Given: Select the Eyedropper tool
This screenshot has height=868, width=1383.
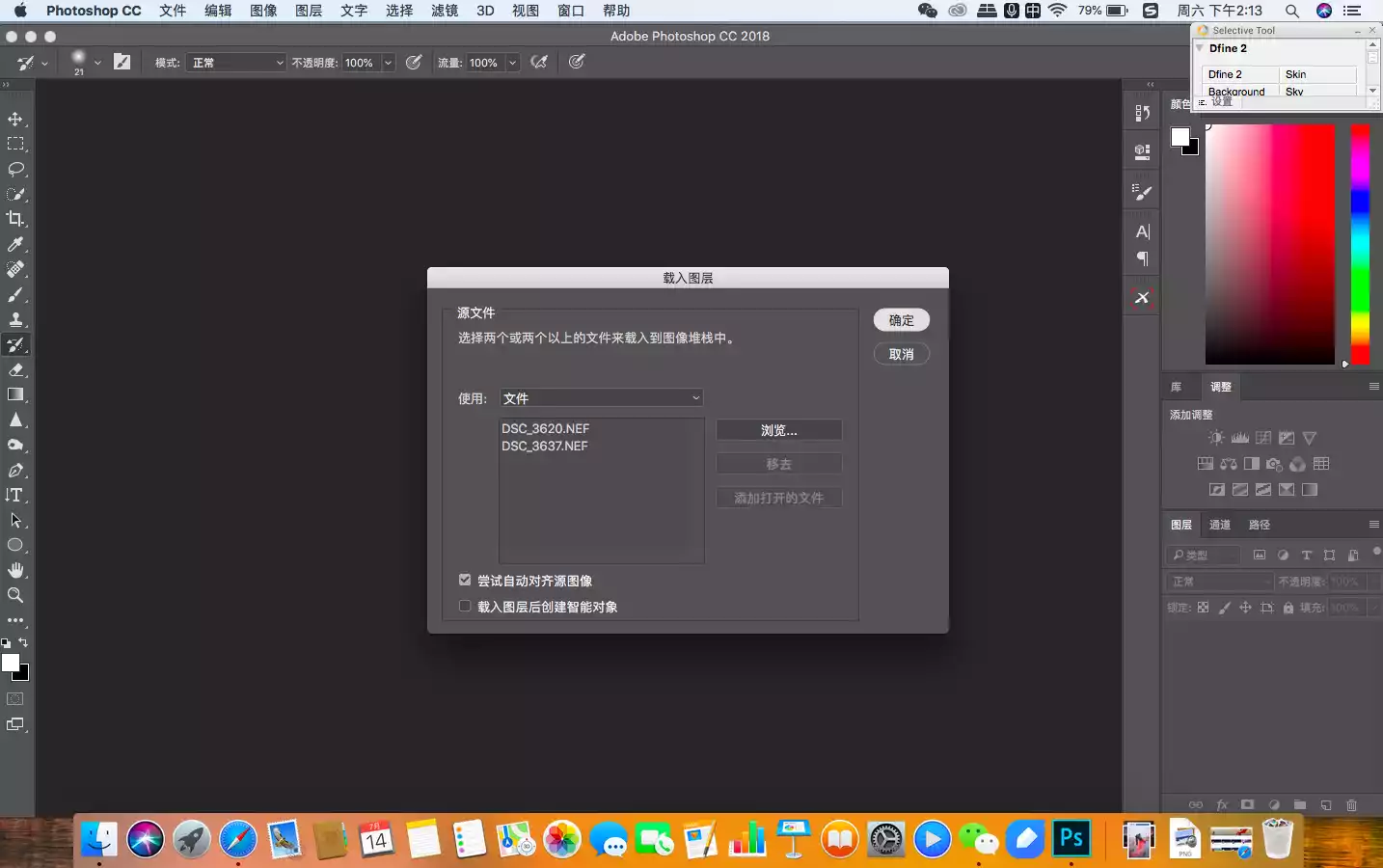Looking at the screenshot, I should [15, 244].
